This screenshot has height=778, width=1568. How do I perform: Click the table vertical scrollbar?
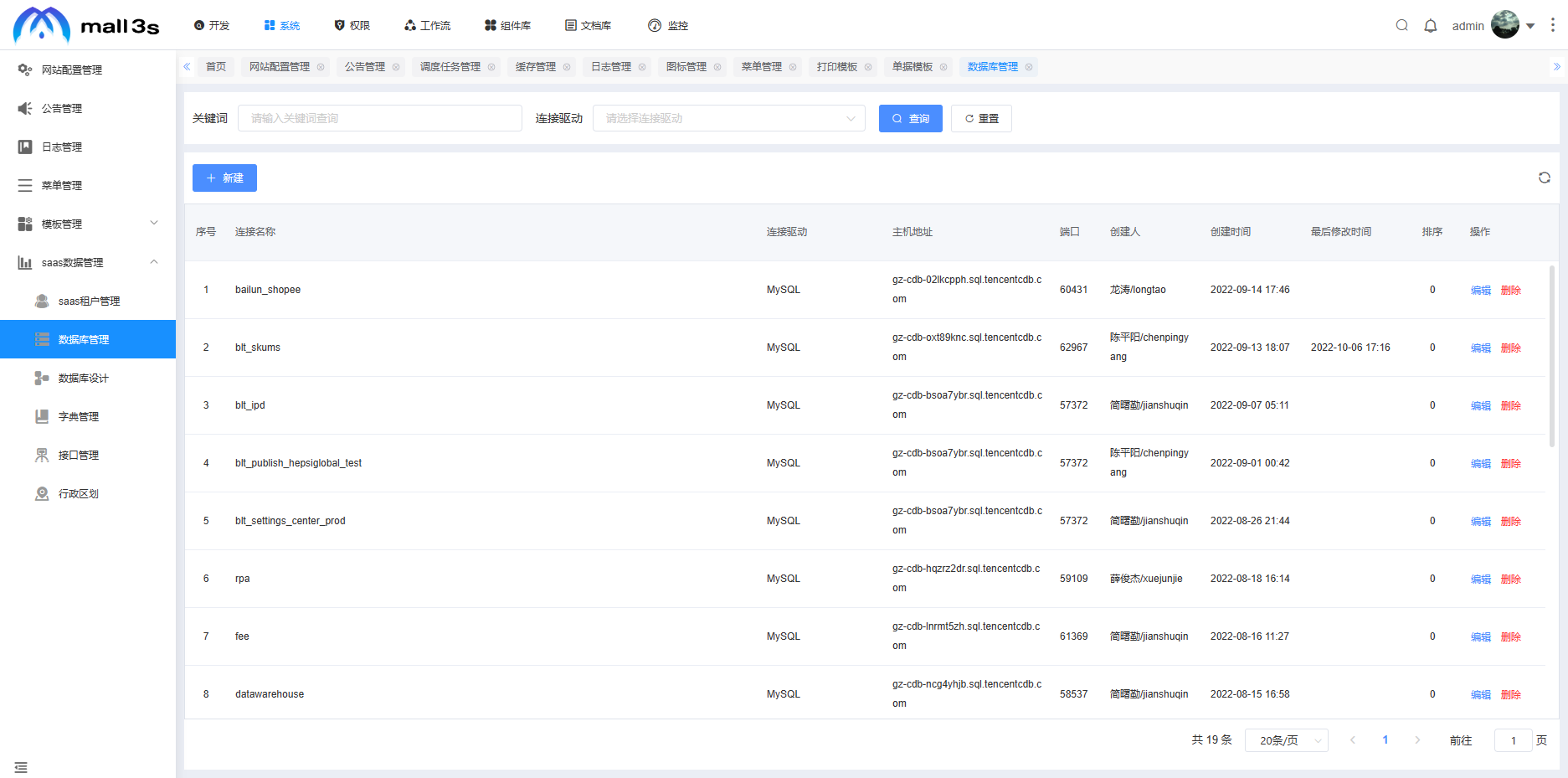tap(1552, 357)
